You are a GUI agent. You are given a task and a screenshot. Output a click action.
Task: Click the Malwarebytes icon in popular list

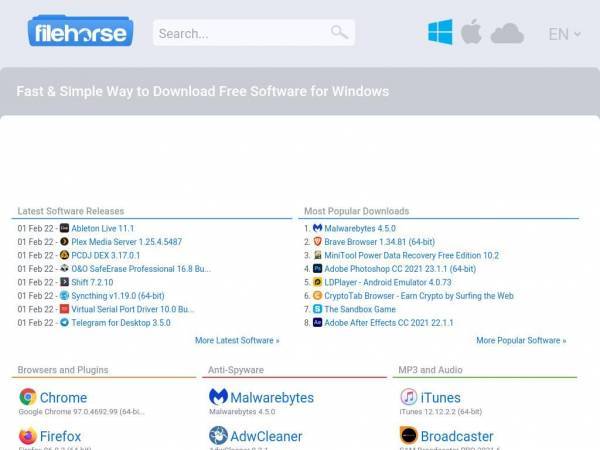(x=318, y=228)
